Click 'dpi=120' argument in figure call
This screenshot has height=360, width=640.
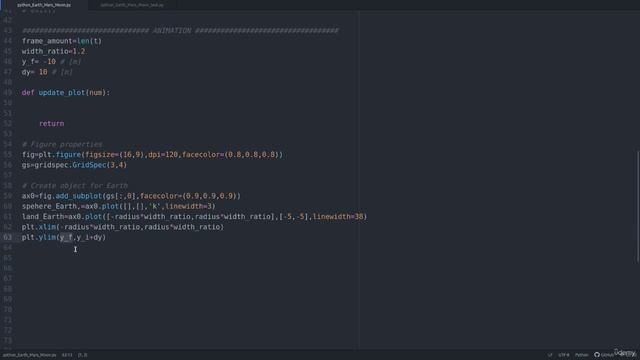point(163,155)
